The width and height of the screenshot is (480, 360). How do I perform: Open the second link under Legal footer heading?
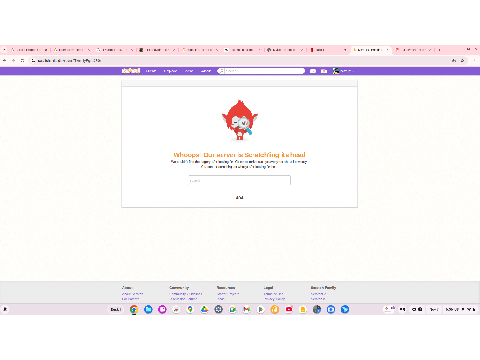275,299
